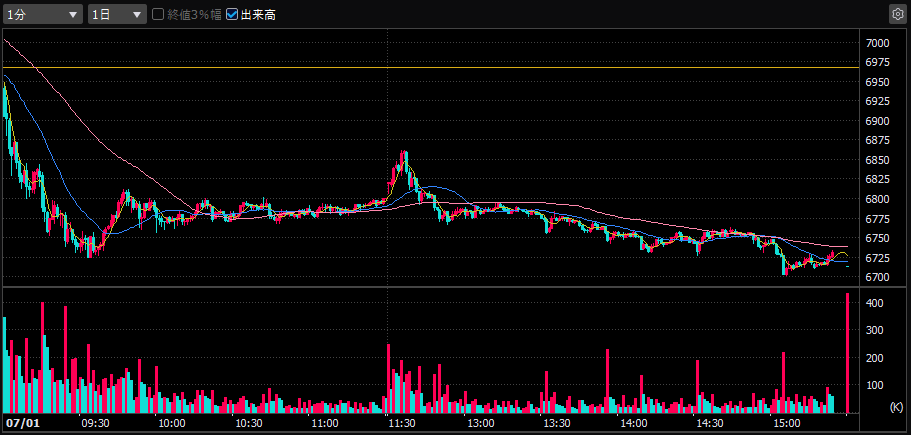911x435 pixels.
Task: Click the 400 volume axis label
Action: [x=875, y=303]
